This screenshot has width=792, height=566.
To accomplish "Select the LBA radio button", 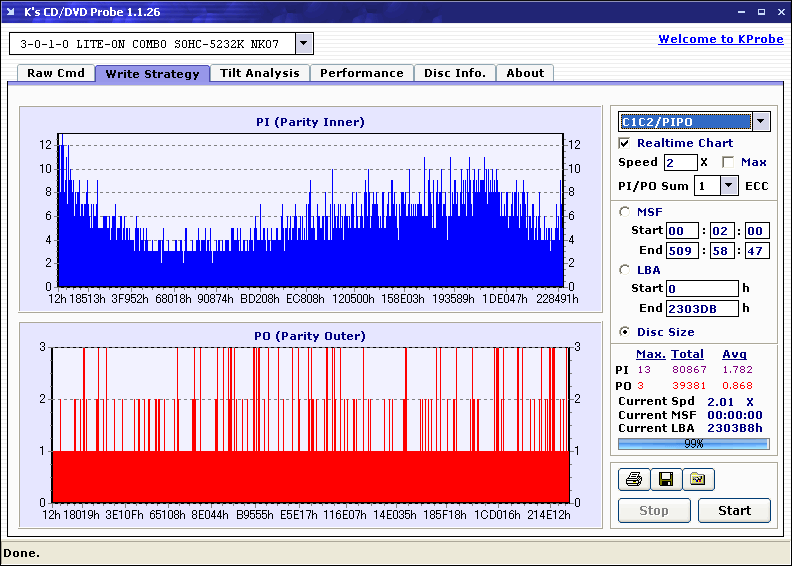I will pos(625,269).
